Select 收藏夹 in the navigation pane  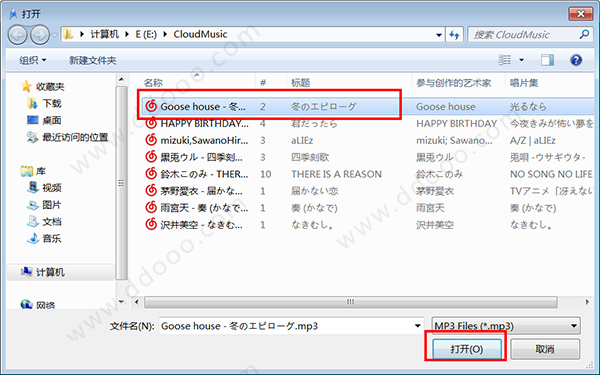[50, 87]
